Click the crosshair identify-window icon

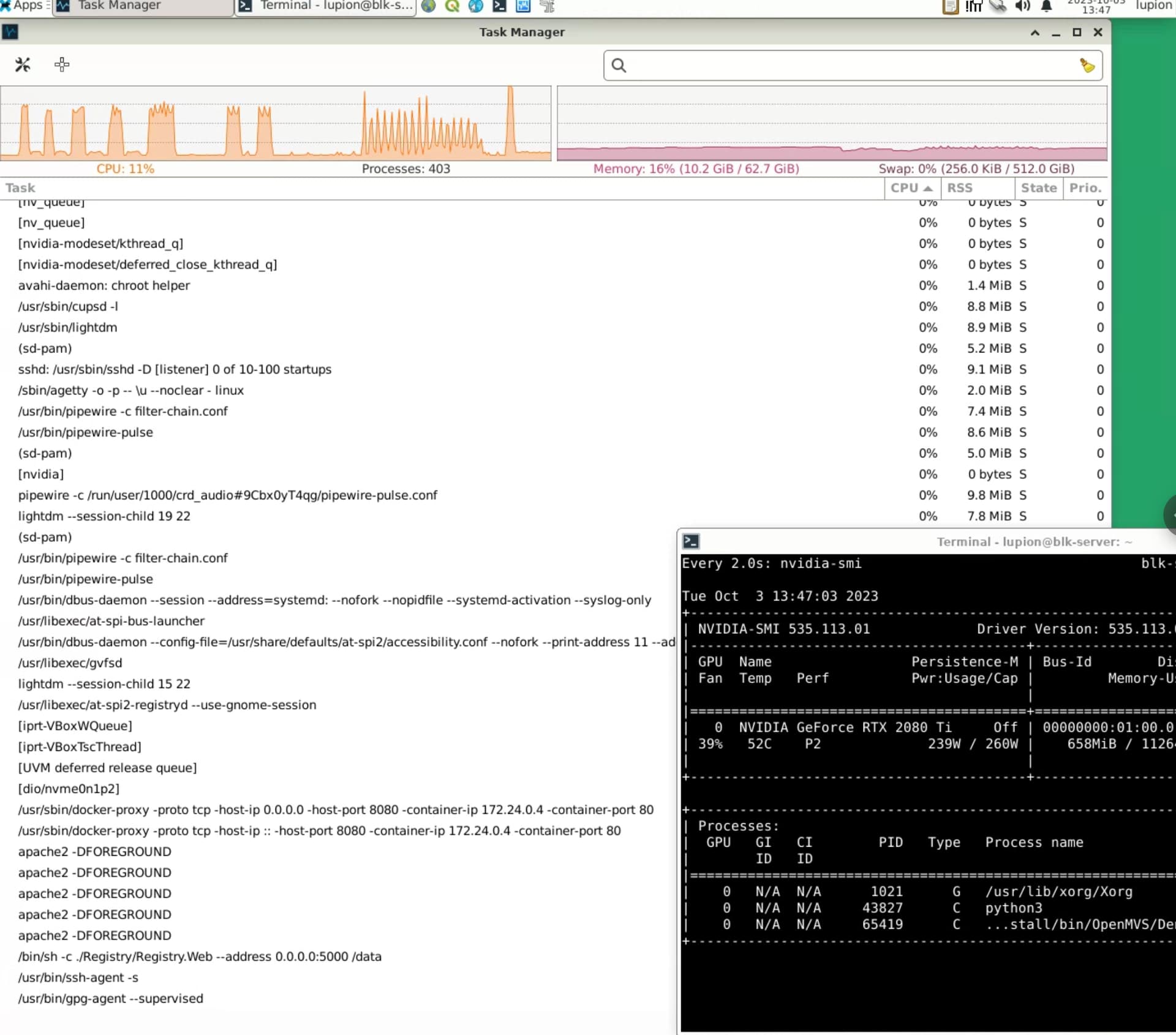click(x=62, y=64)
